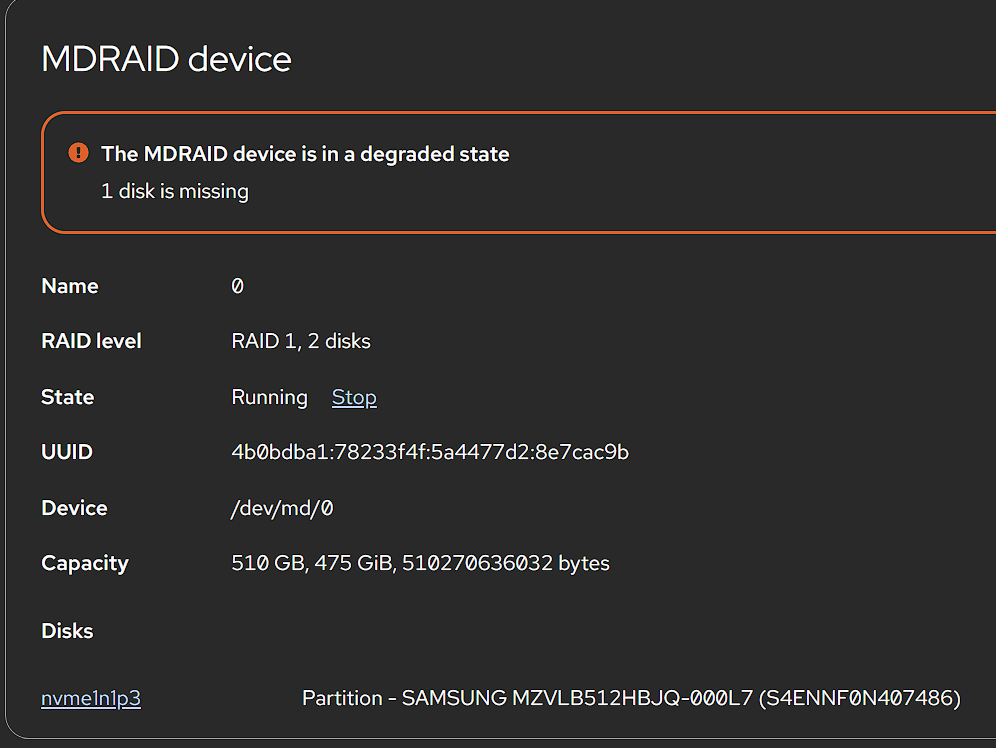This screenshot has height=748, width=996.
Task: Select the degraded state alert title
Action: 305,154
